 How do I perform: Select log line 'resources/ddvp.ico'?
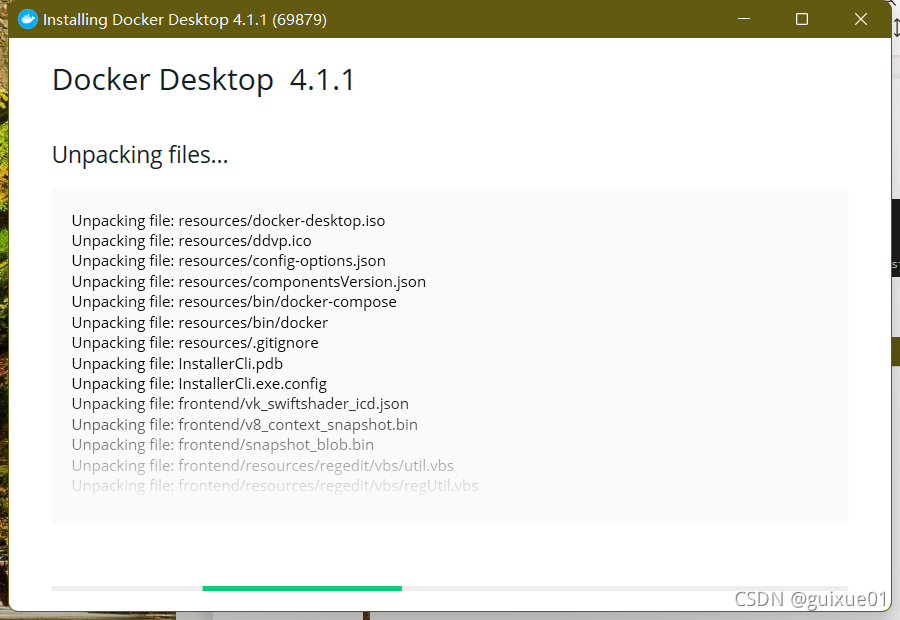(x=192, y=241)
